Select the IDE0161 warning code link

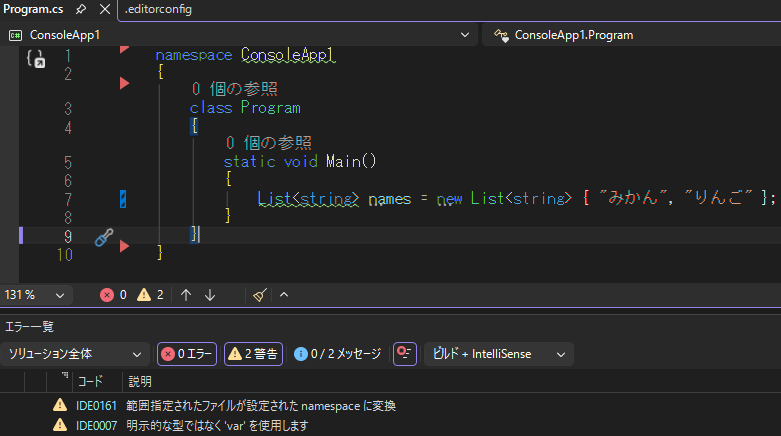coord(96,405)
